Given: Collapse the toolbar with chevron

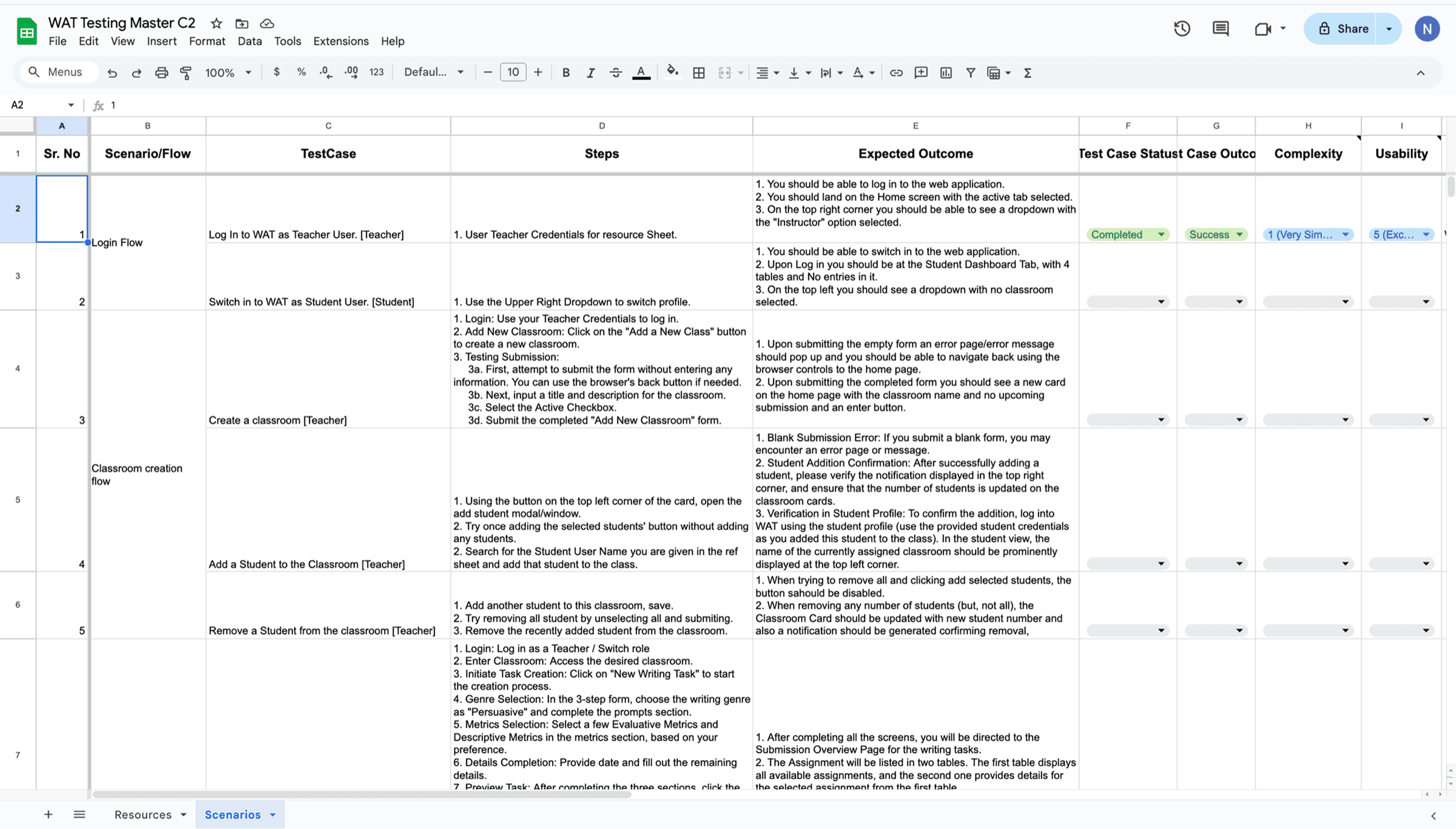Looking at the screenshot, I should (x=1421, y=73).
